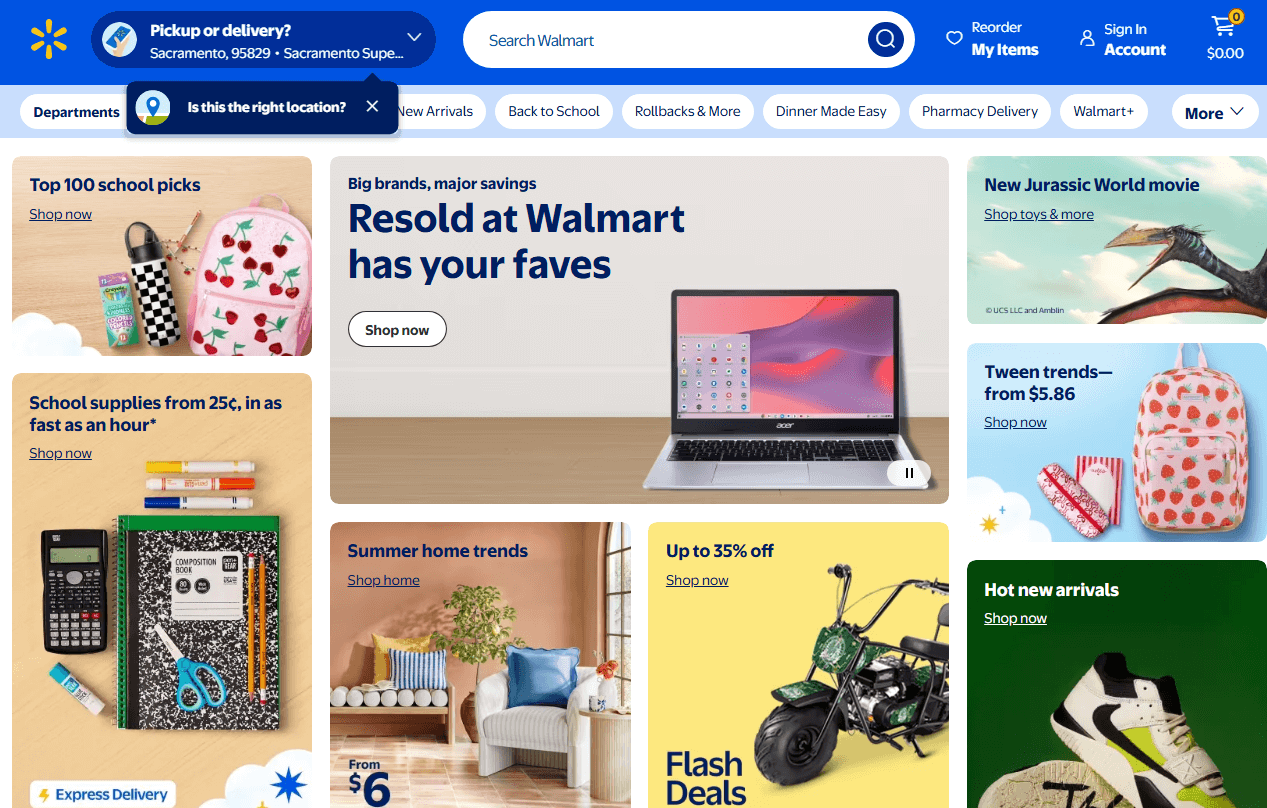Image resolution: width=1267 pixels, height=808 pixels.
Task: Open the Shop home link
Action: point(383,580)
